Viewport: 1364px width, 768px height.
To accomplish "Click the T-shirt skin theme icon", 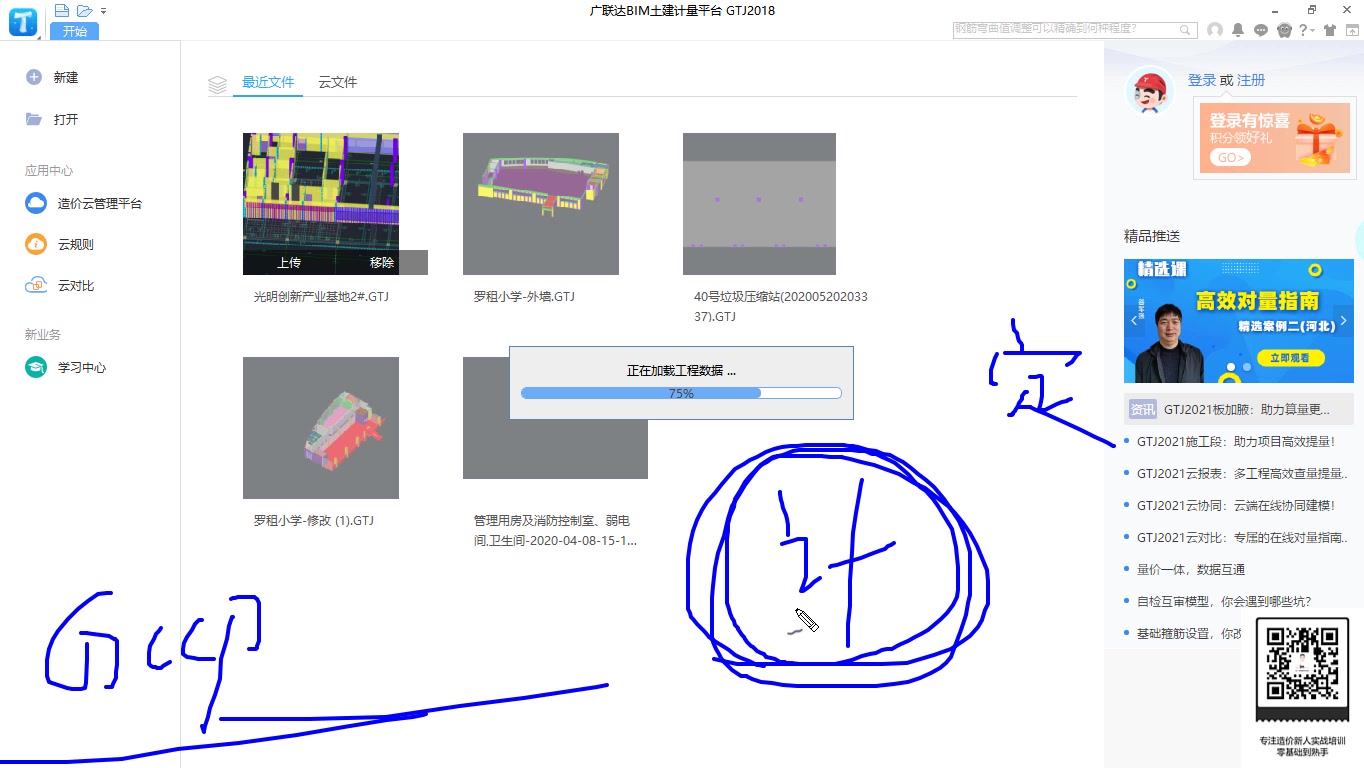I will [x=1330, y=30].
